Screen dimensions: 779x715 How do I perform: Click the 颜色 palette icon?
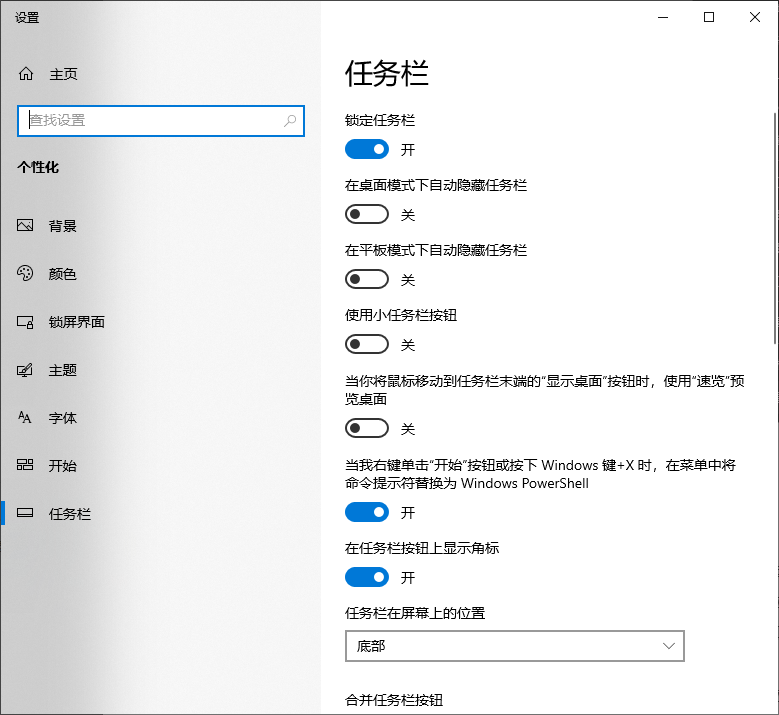point(25,273)
